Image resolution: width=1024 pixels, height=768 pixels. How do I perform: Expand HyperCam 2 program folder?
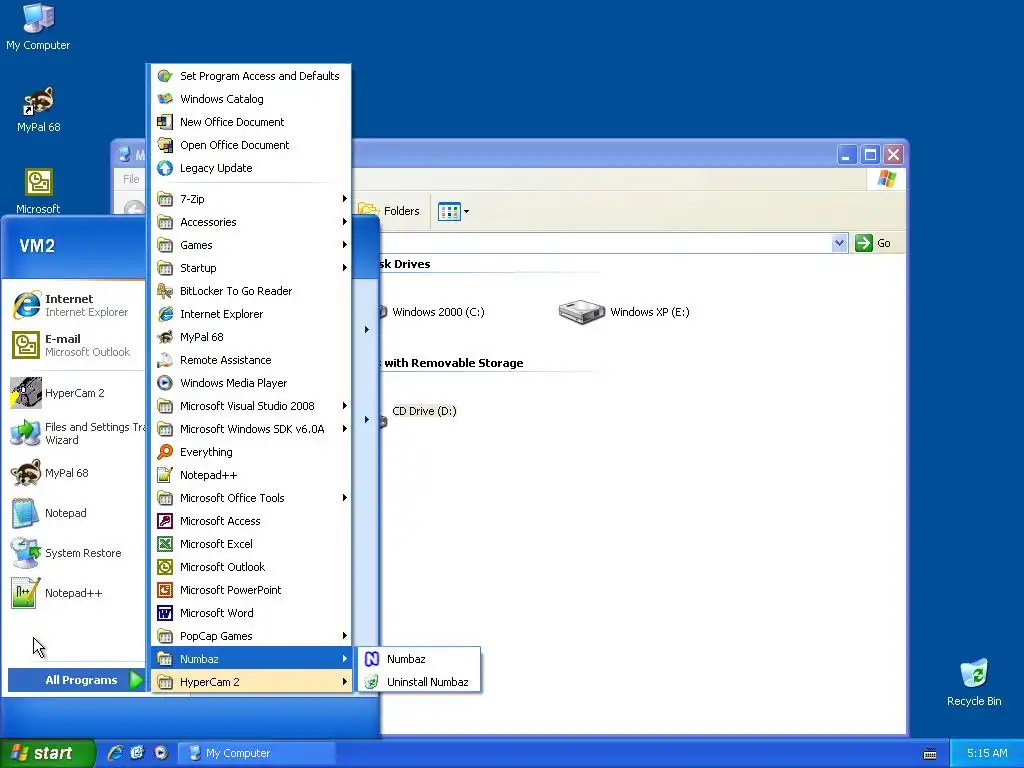[251, 682]
